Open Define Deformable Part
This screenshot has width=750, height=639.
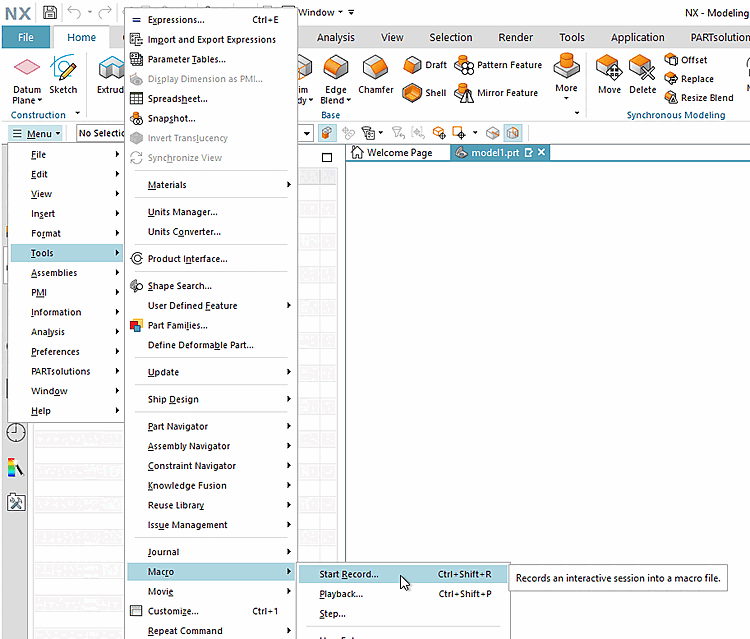pos(210,345)
